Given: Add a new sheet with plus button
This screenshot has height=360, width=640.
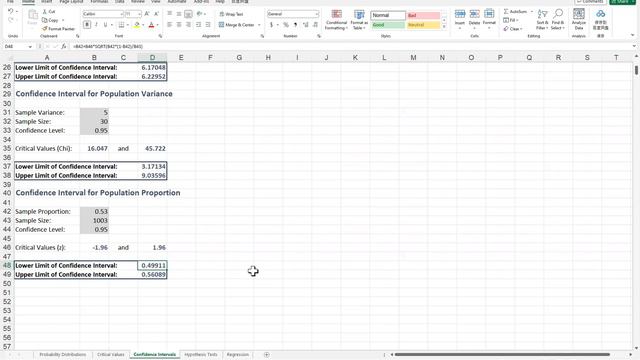Looking at the screenshot, I should [267, 355].
